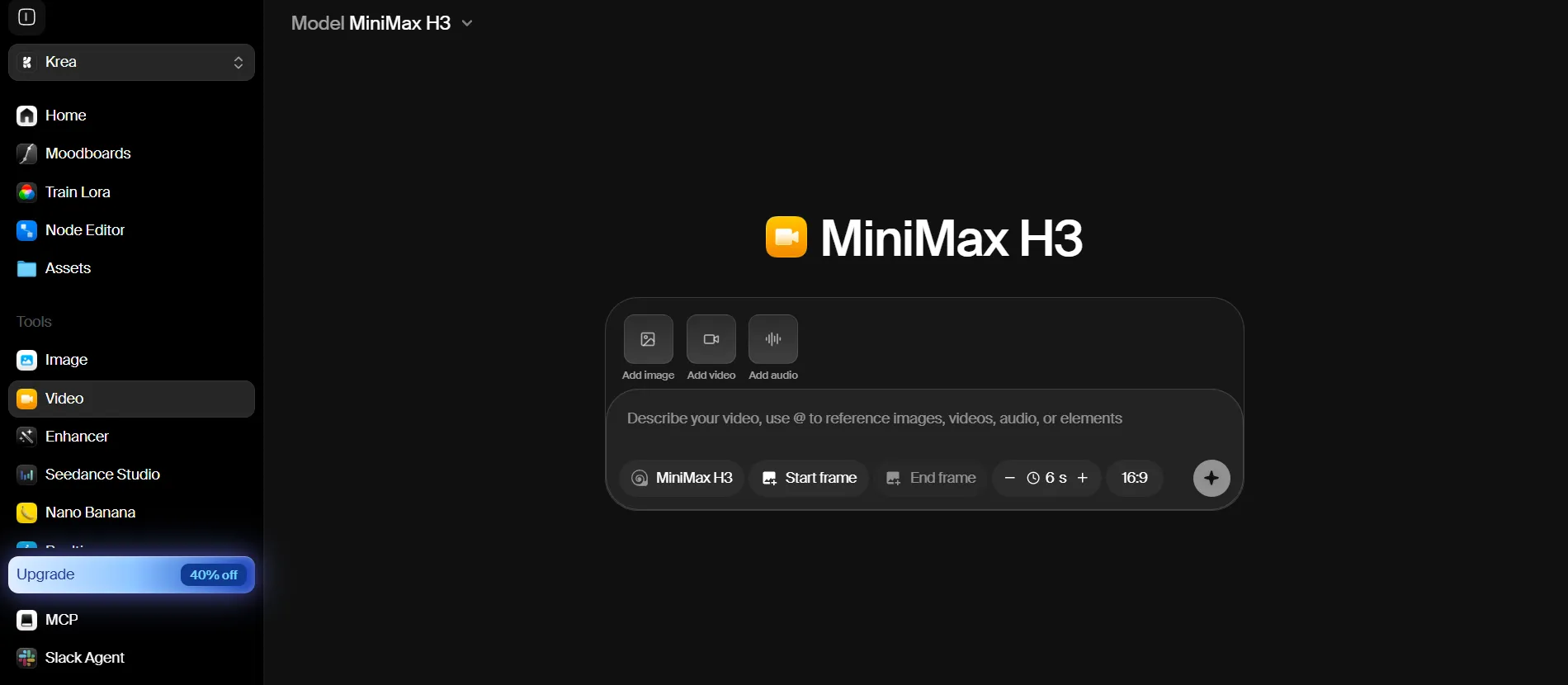Open the MCP page
1568x685 pixels.
(131, 620)
